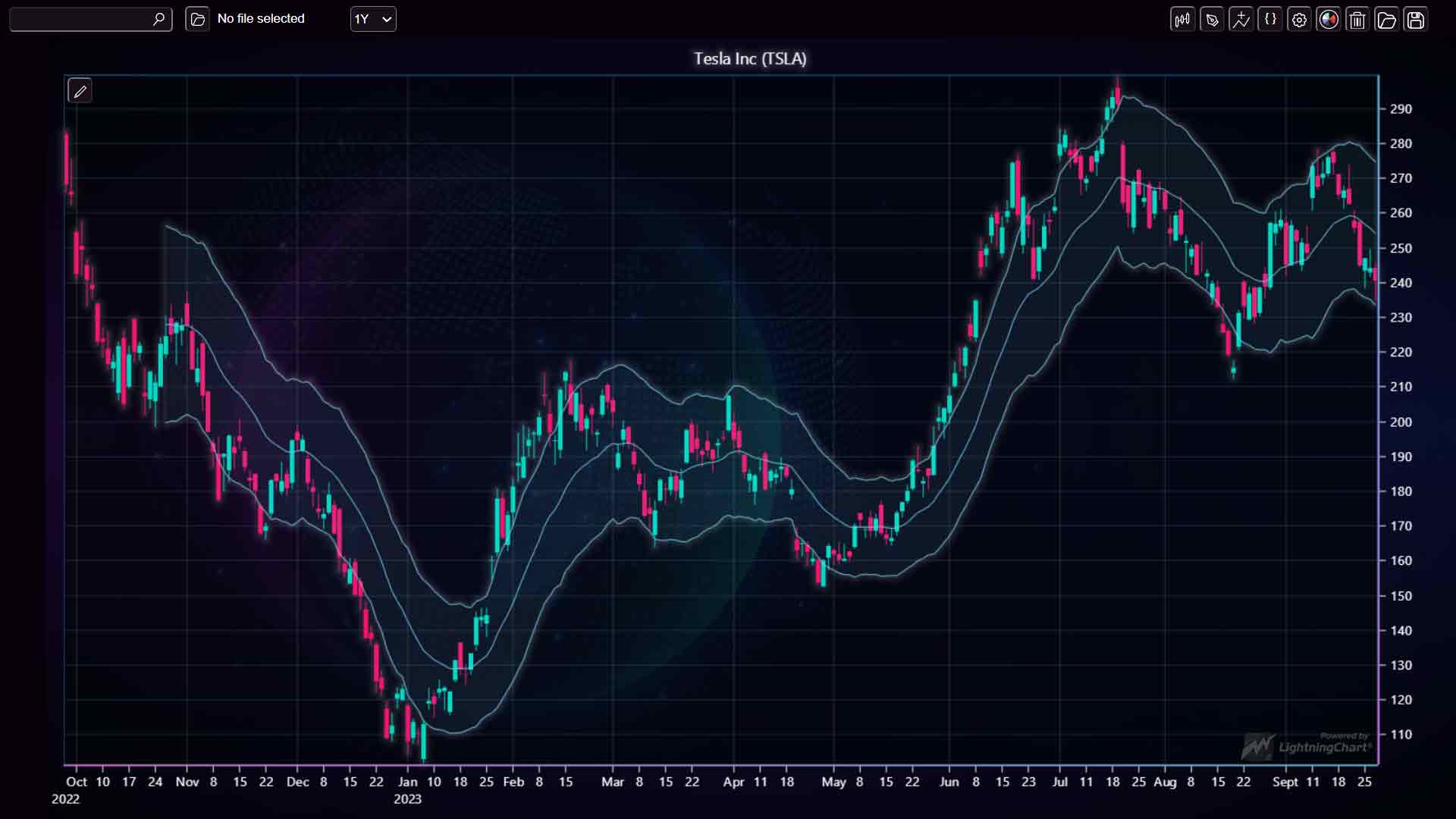Click the "Aug" date axis label
Screen dimensions: 1456x819
pos(1165,782)
